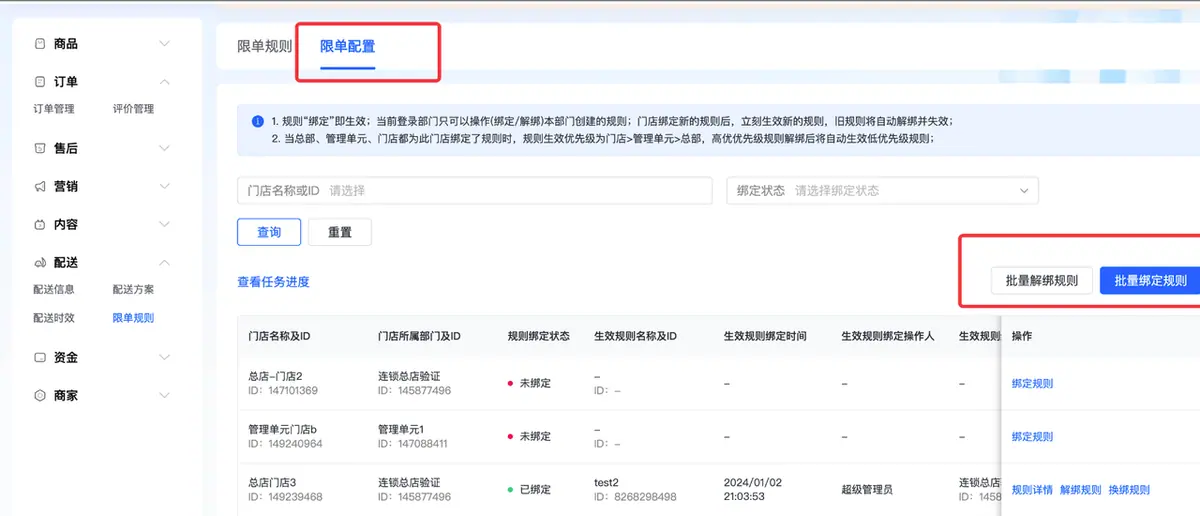Open 配送方案 in sidebar
The image size is (1200, 516).
[133, 290]
